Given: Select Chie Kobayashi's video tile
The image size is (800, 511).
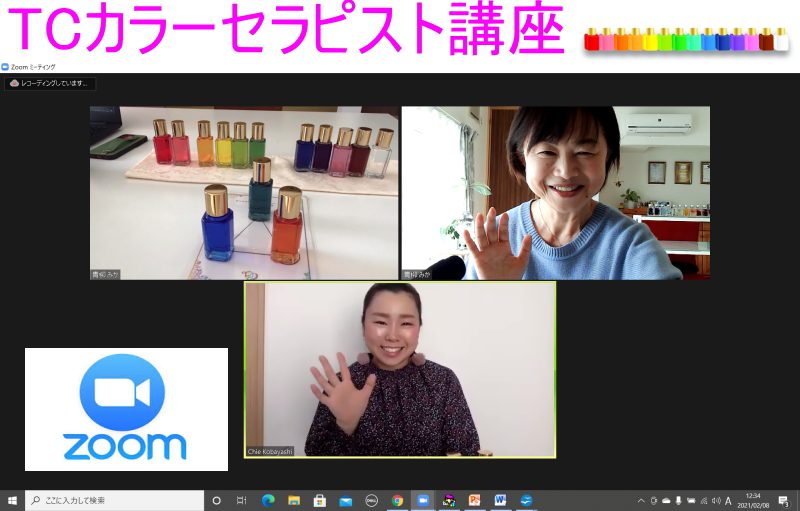Looking at the screenshot, I should pos(400,369).
